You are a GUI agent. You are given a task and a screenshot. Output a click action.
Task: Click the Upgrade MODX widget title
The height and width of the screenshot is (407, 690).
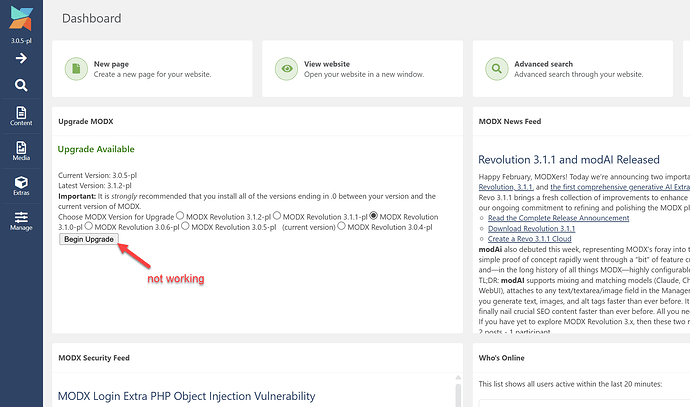click(86, 121)
